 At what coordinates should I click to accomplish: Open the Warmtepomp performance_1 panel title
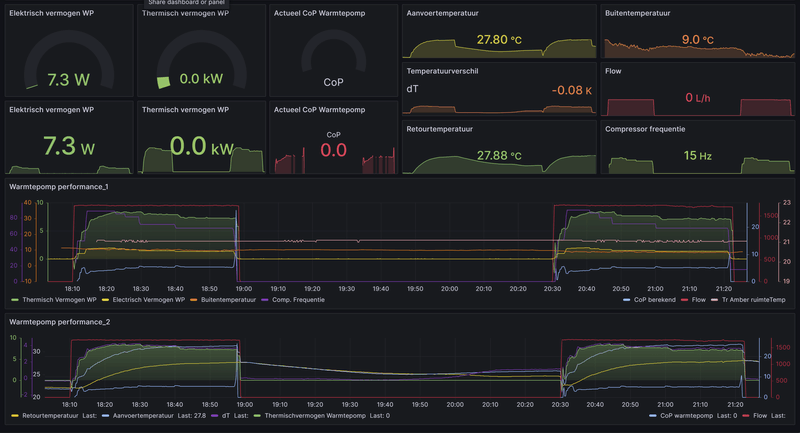click(x=59, y=187)
